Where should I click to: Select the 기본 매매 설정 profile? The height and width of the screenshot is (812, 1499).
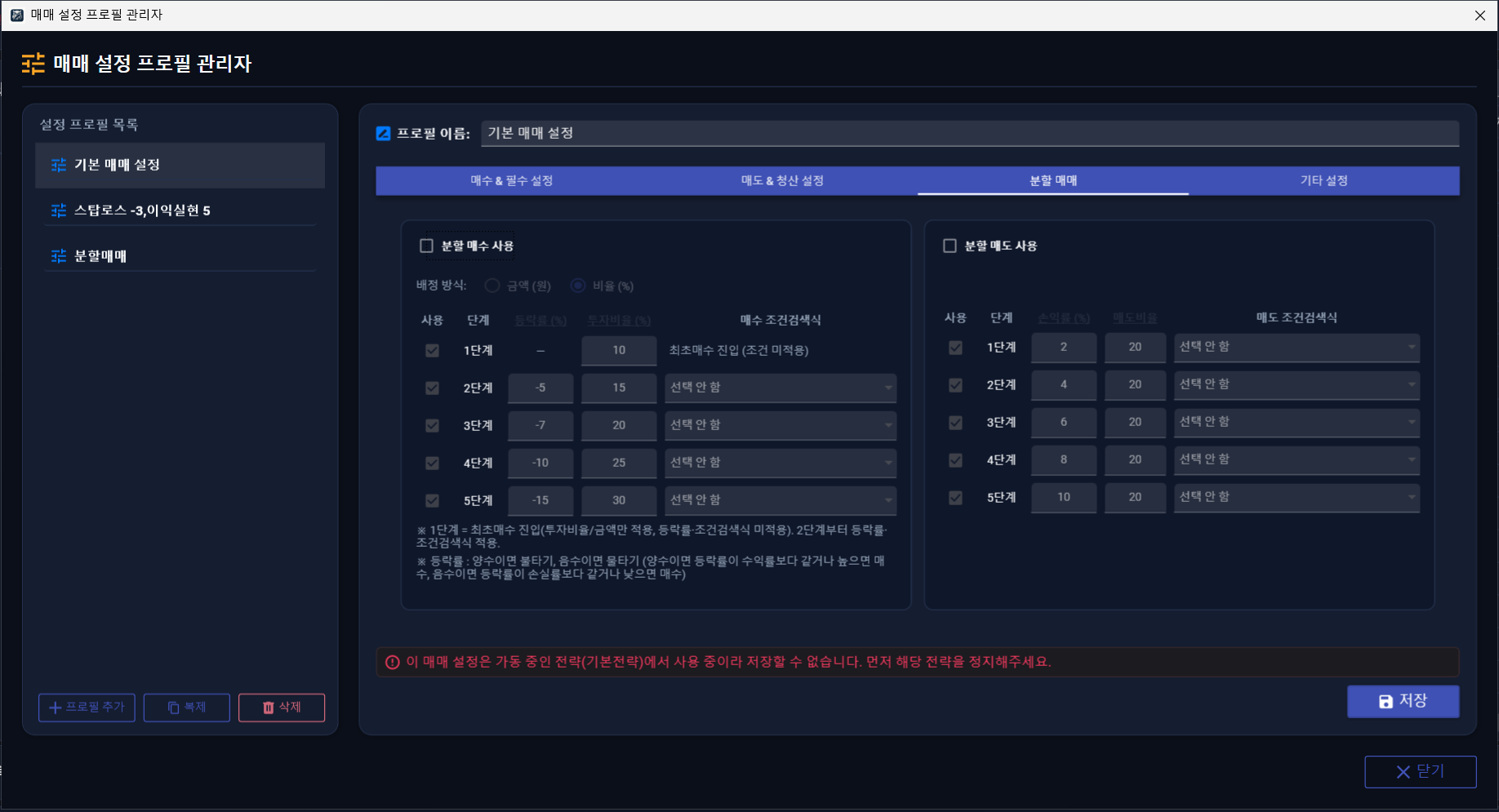point(180,165)
